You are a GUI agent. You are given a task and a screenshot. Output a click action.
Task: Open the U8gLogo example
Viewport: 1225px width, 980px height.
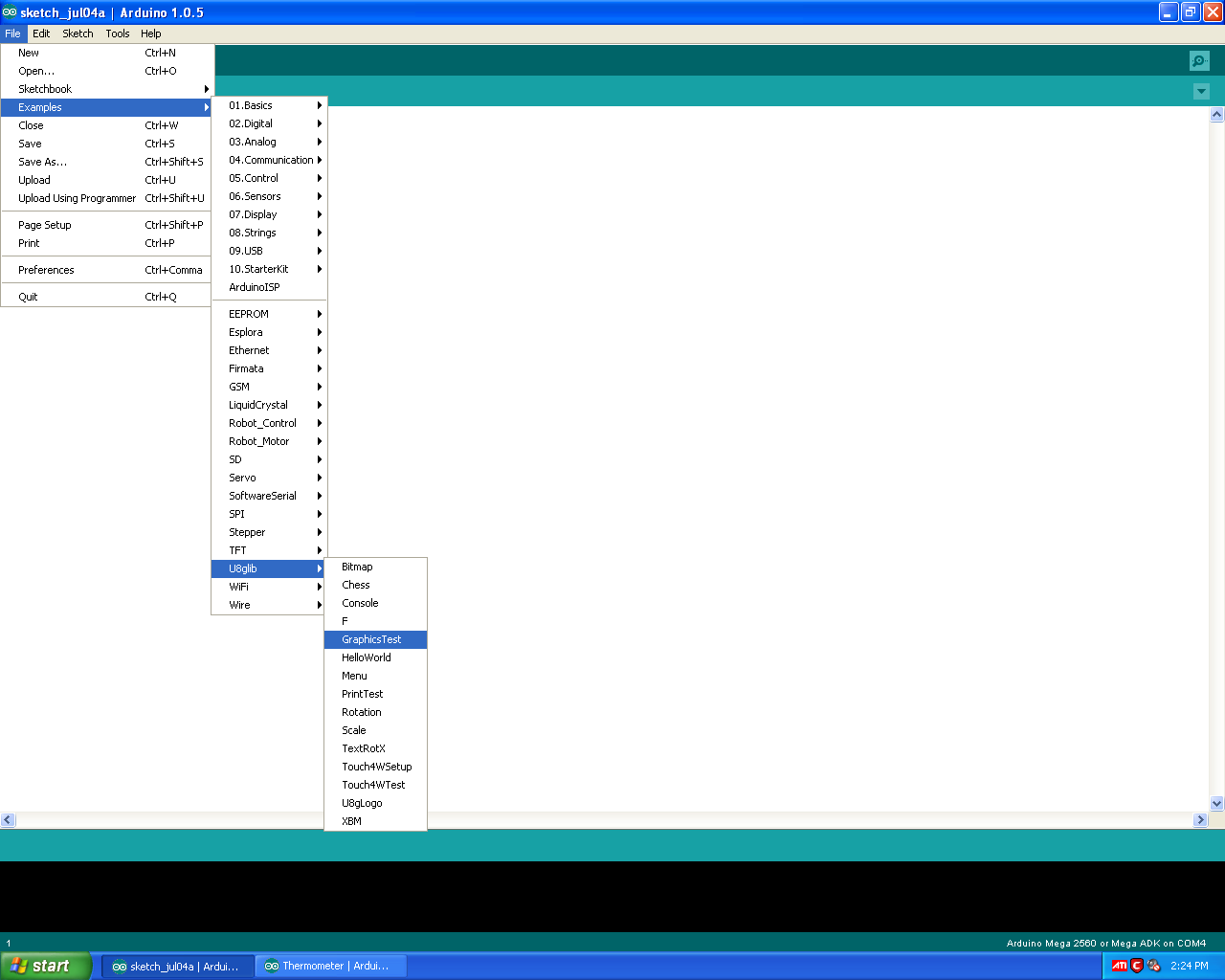coord(376,803)
